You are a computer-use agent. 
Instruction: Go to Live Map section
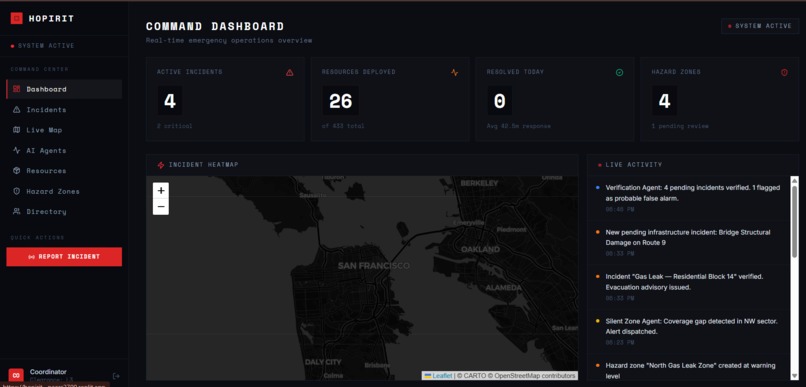pyautogui.click(x=64, y=130)
